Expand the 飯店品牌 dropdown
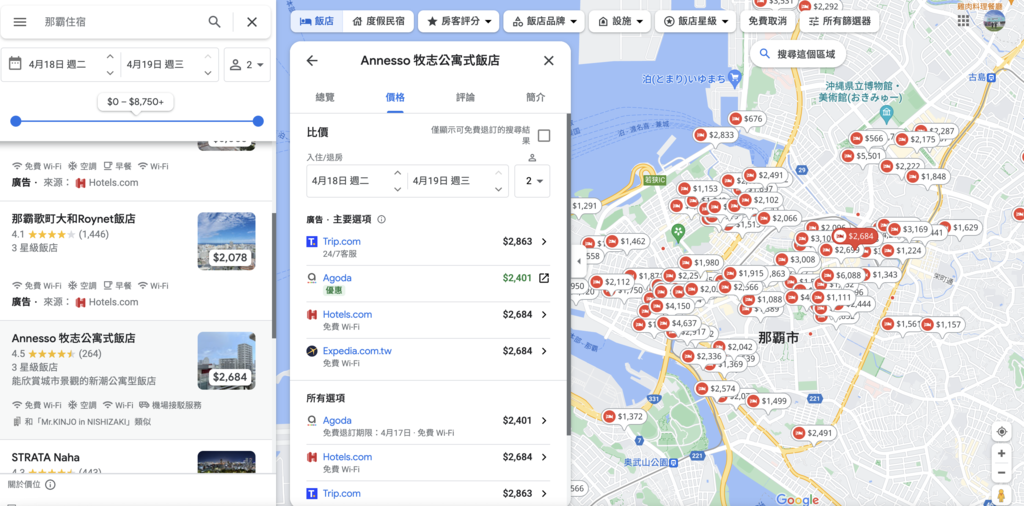The image size is (1024, 506). 543,21
